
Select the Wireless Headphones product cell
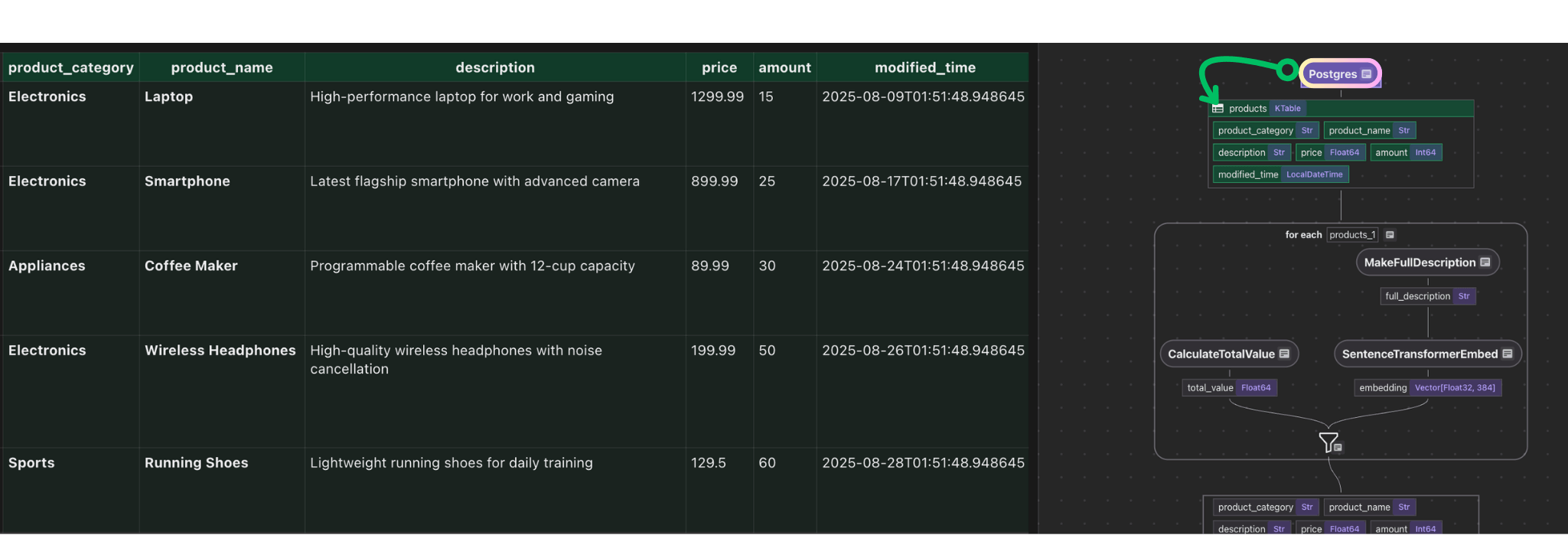220,351
